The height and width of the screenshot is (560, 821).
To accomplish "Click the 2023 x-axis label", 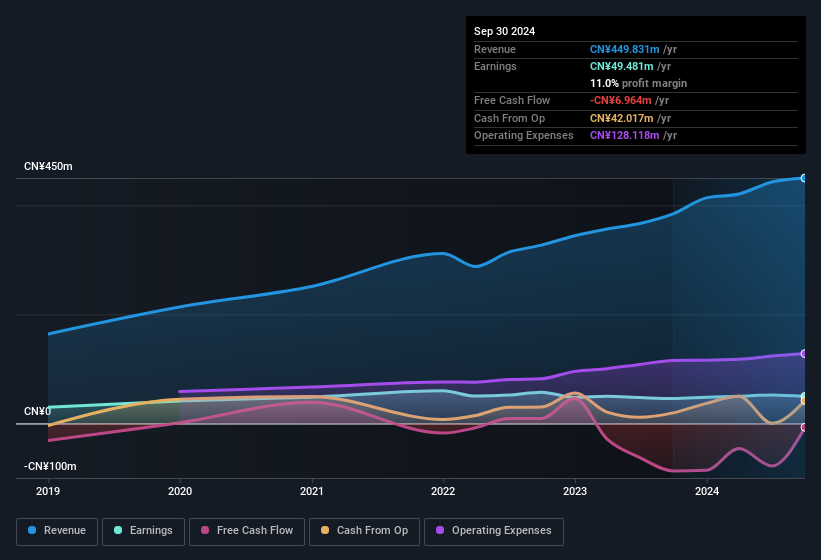I will pyautogui.click(x=575, y=491).
